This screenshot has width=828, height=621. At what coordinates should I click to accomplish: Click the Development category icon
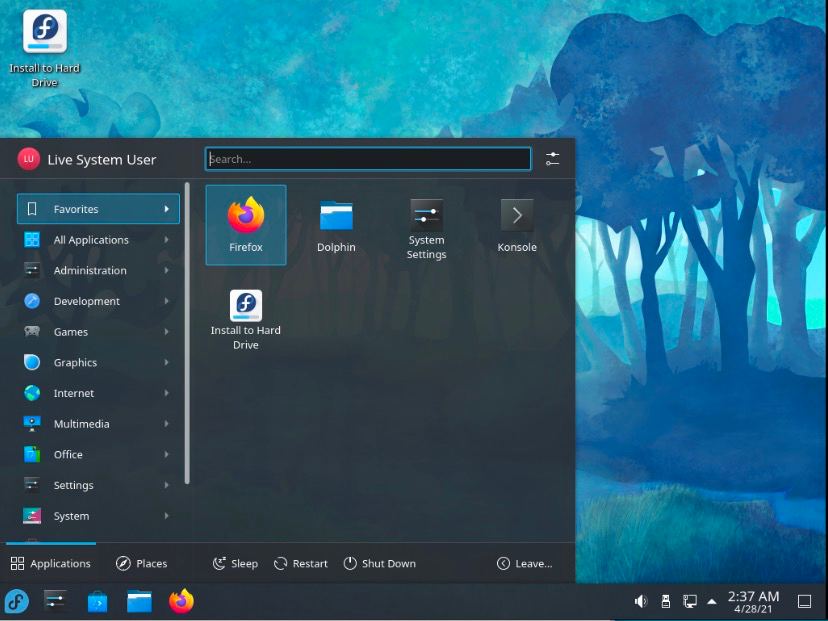32,301
